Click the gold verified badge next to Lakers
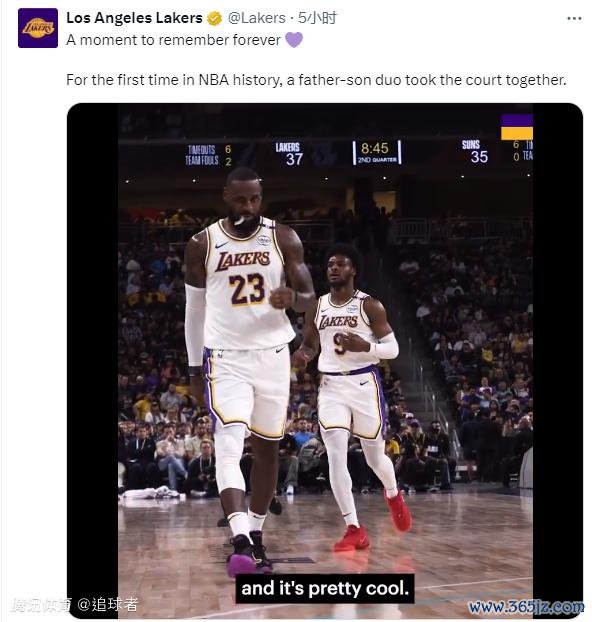Image resolution: width=592 pixels, height=622 pixels. 214,19
